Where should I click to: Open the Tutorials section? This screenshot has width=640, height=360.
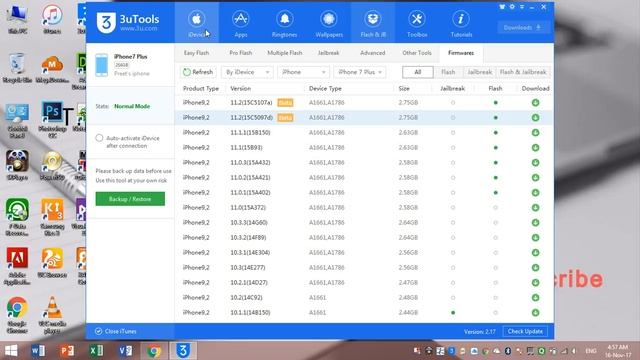click(x=461, y=23)
